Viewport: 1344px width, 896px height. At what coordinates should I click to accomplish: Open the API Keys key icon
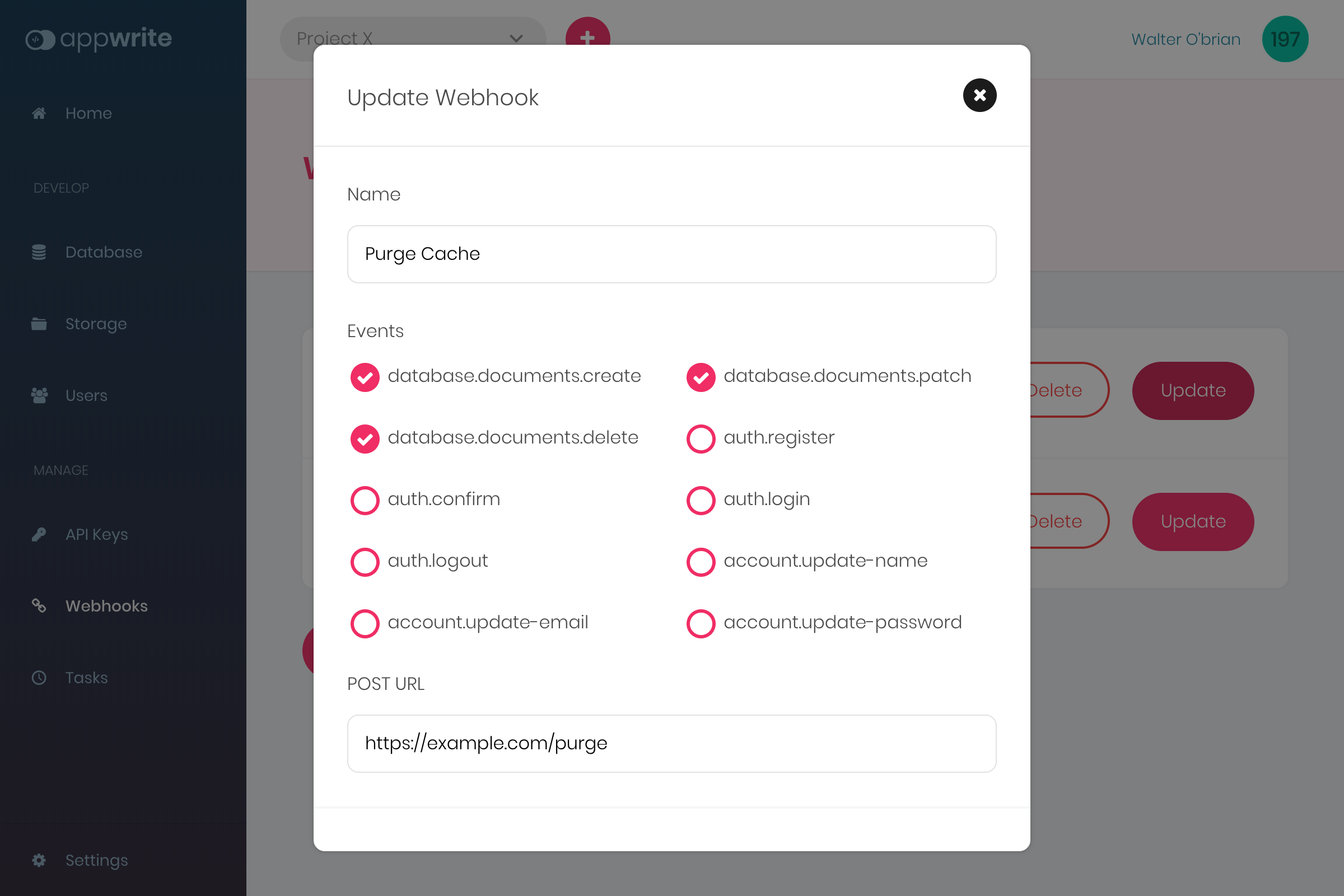pyautogui.click(x=39, y=534)
